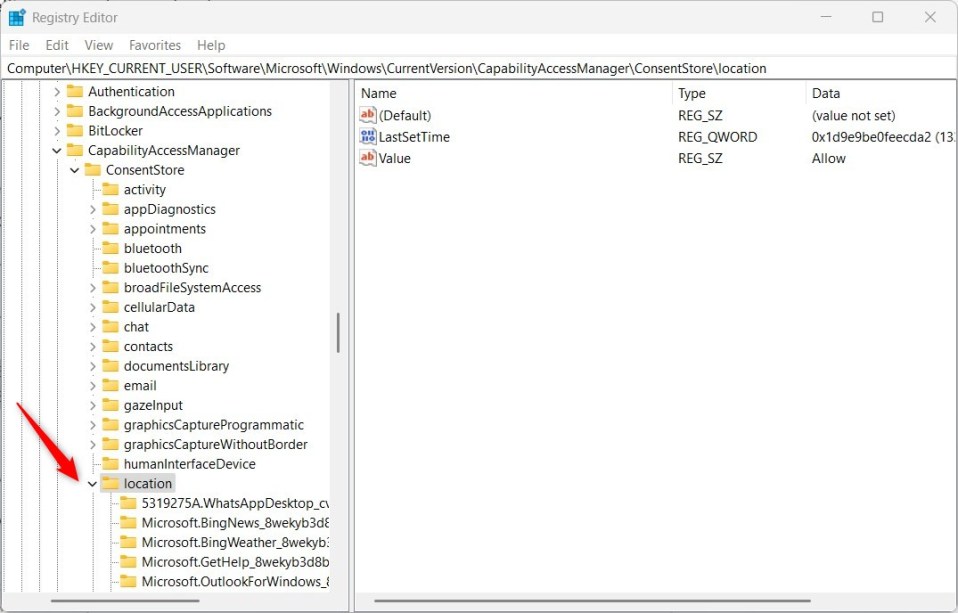The height and width of the screenshot is (613, 958).
Task: Select the BitLocker folder icon
Action: click(x=75, y=130)
